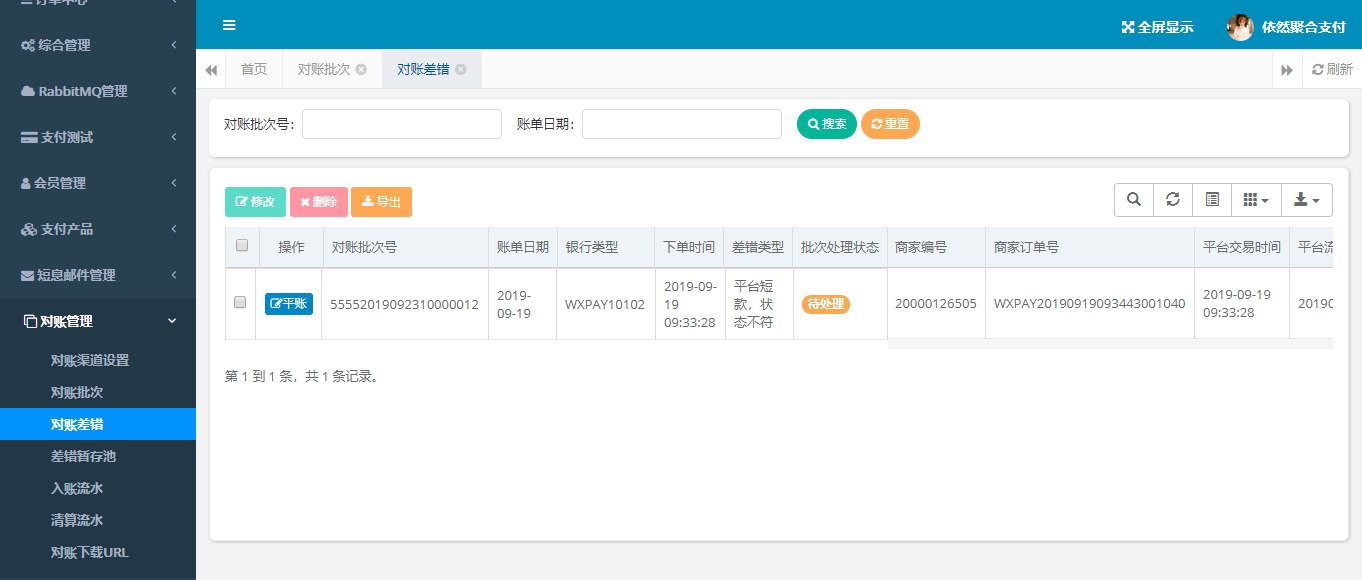Focus the 账单日期 input field

pos(682,124)
